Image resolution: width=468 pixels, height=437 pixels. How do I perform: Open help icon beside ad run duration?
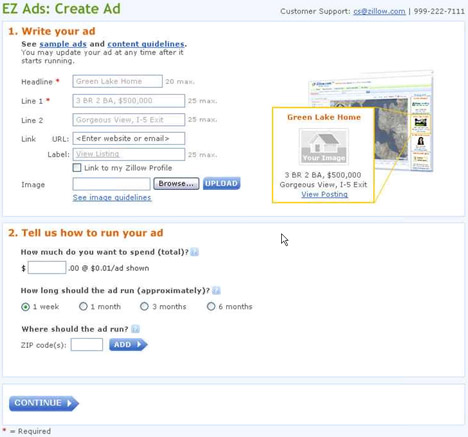point(216,290)
